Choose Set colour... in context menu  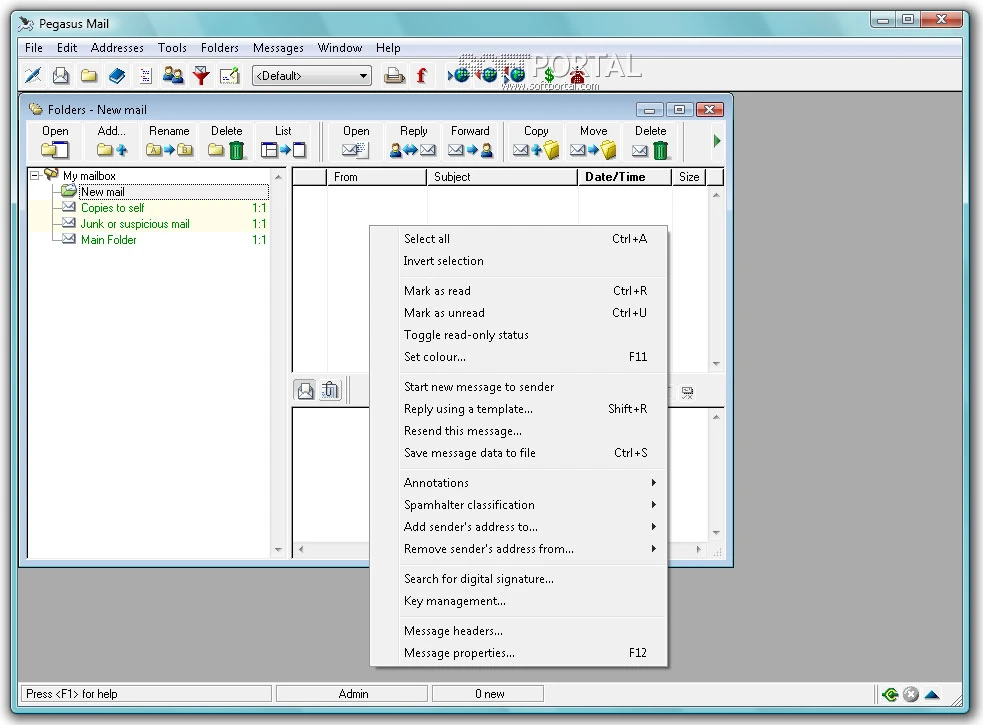435,357
